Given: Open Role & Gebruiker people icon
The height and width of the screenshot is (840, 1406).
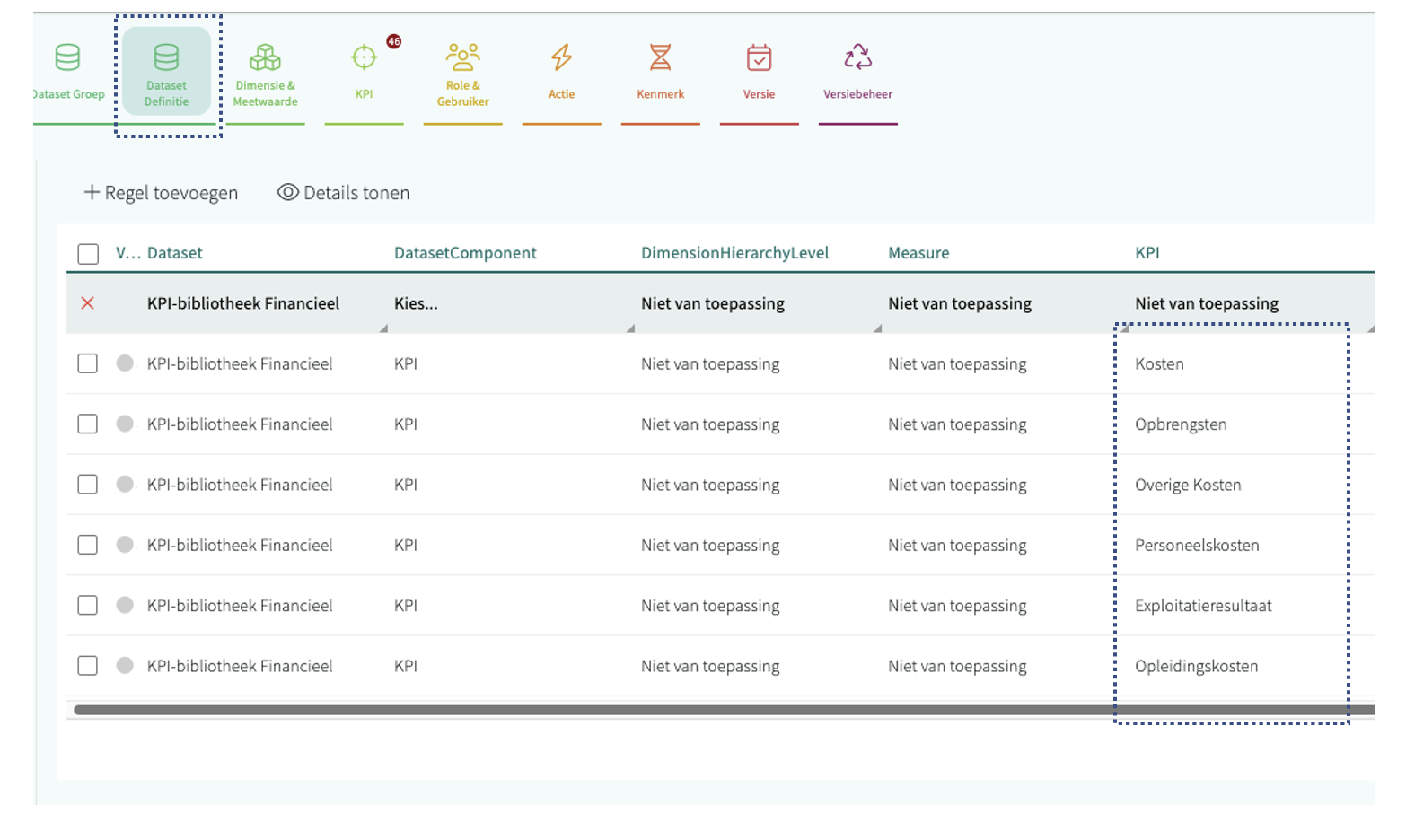Looking at the screenshot, I should [462, 57].
